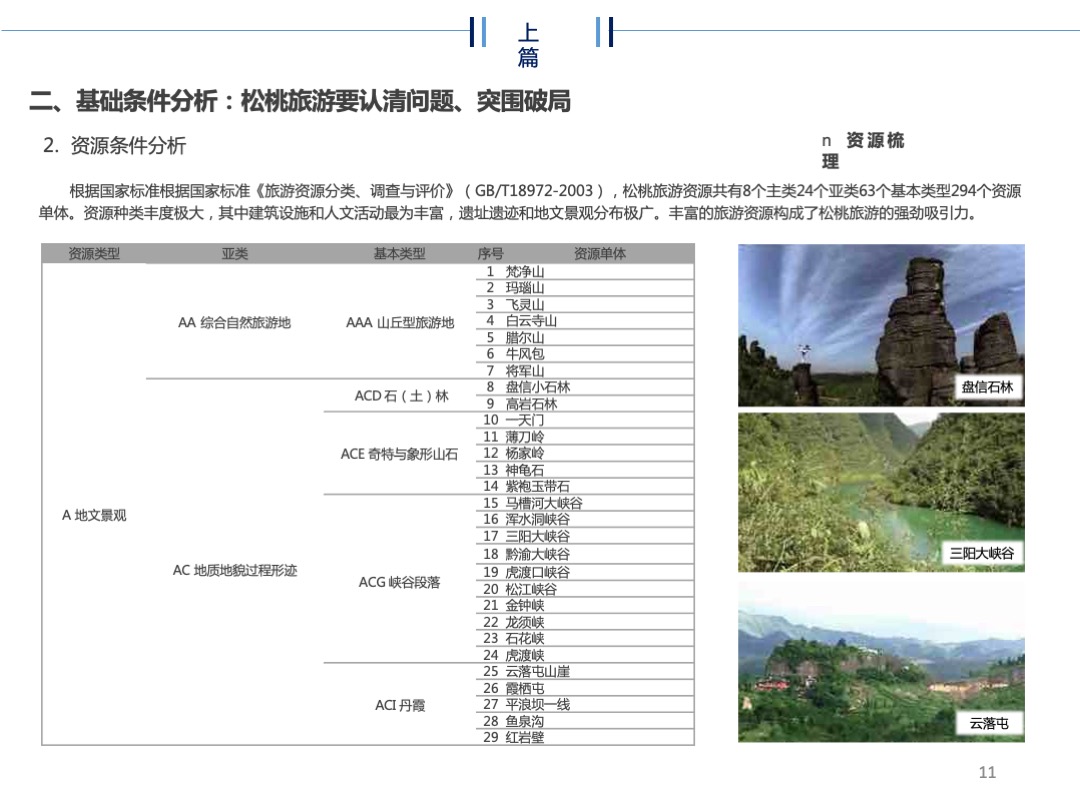The height and width of the screenshot is (810, 1080).
Task: Select the 三阳大峡谷 photo thumbnail
Action: click(x=880, y=489)
